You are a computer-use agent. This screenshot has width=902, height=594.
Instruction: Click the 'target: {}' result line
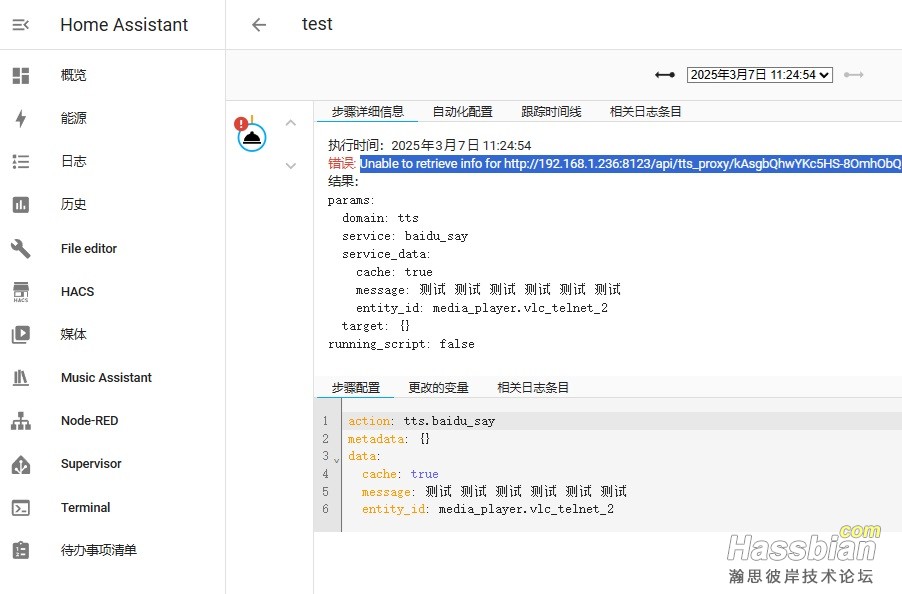(376, 326)
